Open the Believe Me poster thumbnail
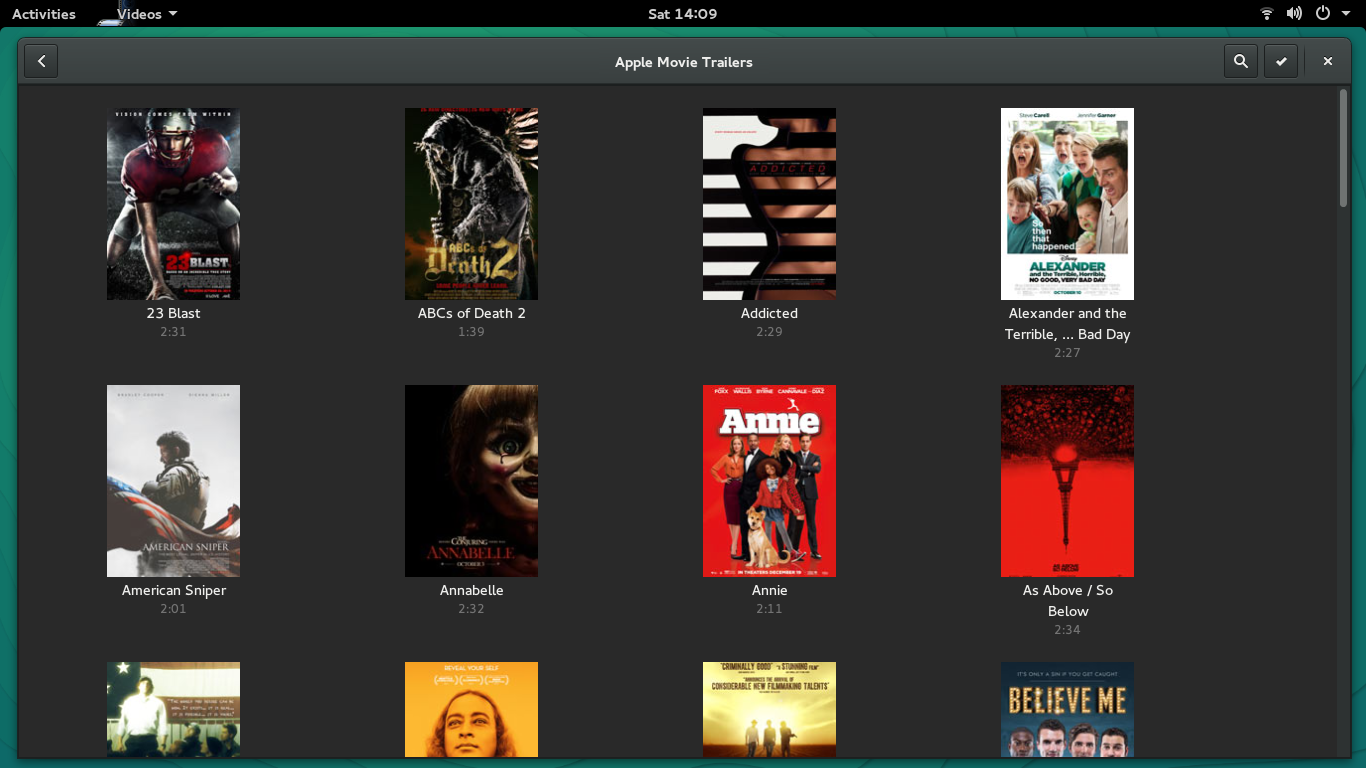This screenshot has width=1366, height=768. (x=1067, y=710)
